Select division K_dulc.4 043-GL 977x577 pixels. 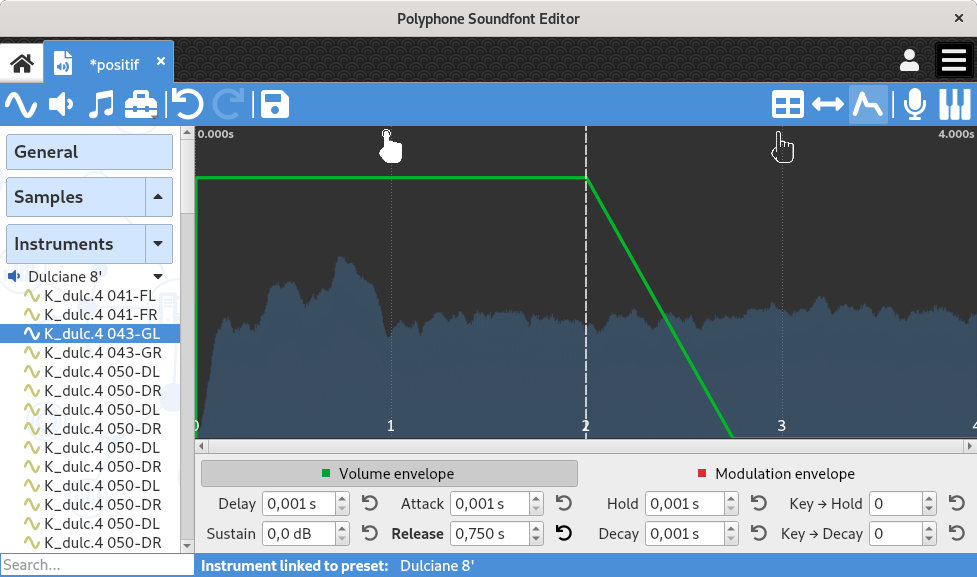[90, 333]
